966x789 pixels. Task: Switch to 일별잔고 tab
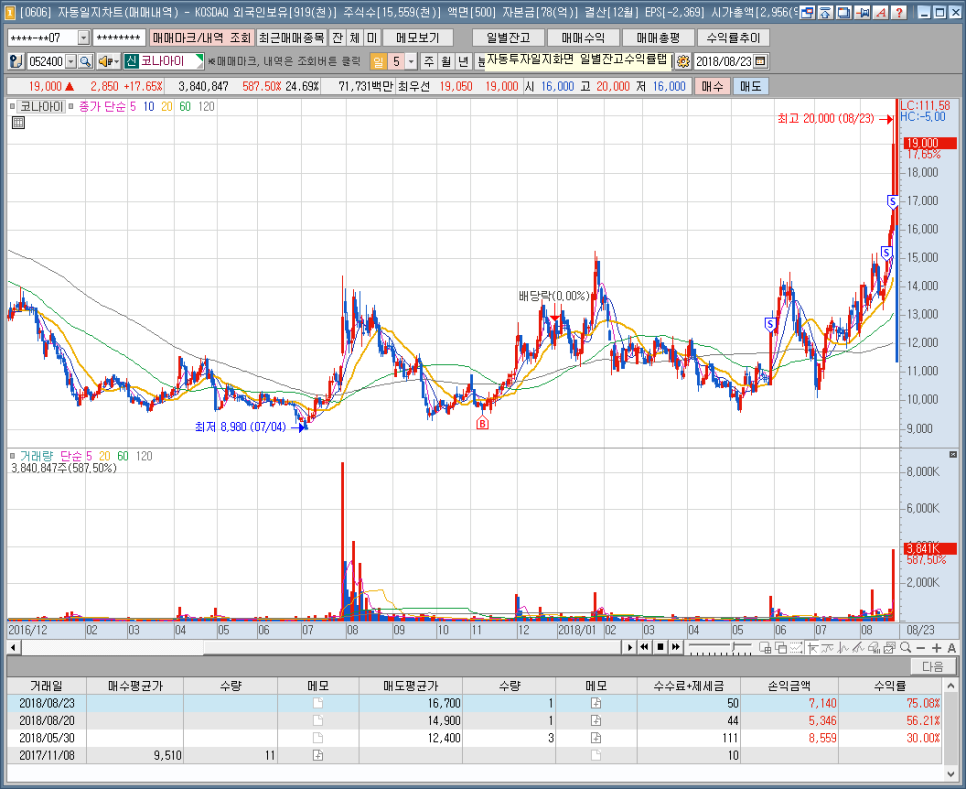pyautogui.click(x=508, y=38)
